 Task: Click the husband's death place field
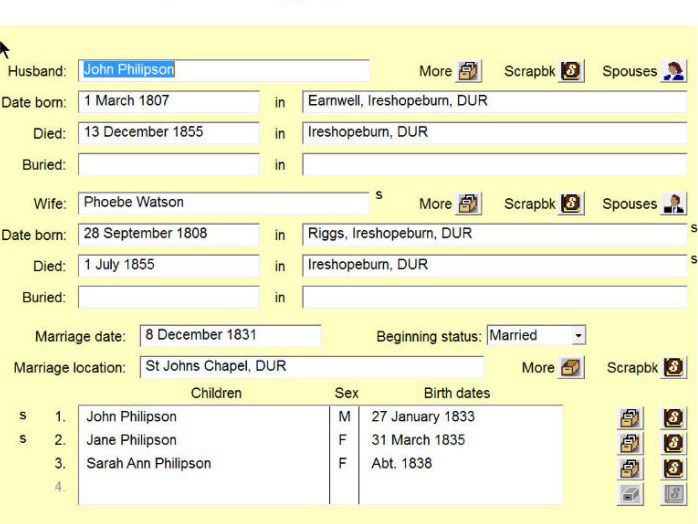pos(495,133)
